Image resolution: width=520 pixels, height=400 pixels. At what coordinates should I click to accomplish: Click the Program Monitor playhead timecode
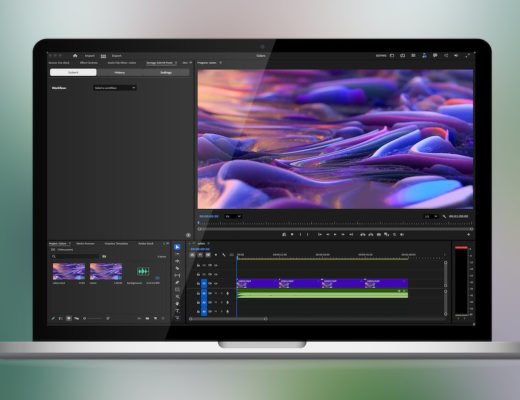coord(209,216)
